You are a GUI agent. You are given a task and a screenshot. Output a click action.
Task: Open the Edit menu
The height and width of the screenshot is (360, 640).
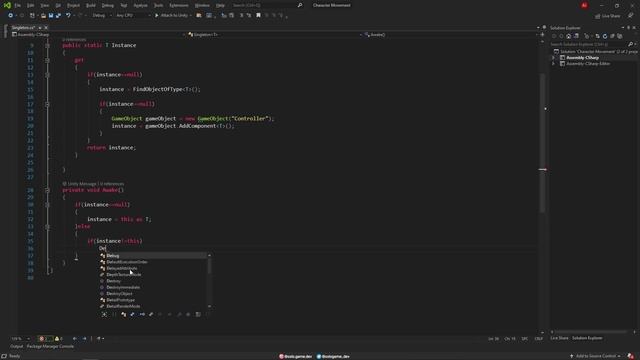pos(31,6)
